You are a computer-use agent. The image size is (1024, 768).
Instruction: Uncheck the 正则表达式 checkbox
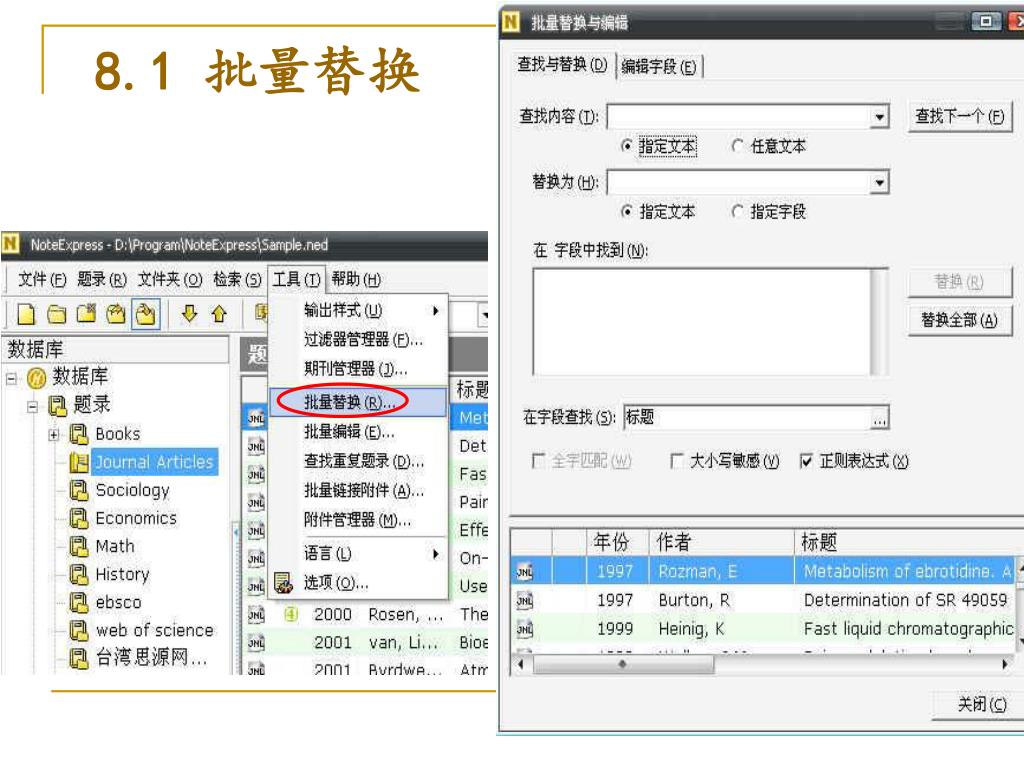807,461
